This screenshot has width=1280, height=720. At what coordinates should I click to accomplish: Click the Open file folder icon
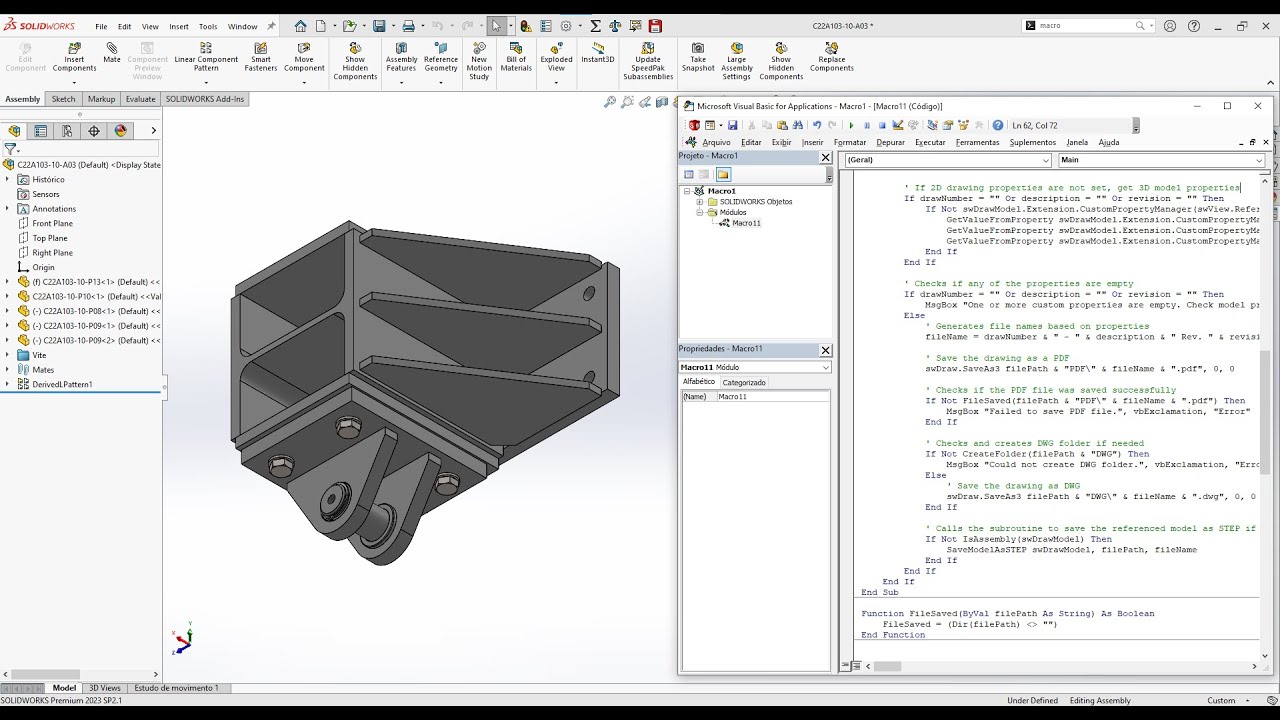[x=349, y=26]
